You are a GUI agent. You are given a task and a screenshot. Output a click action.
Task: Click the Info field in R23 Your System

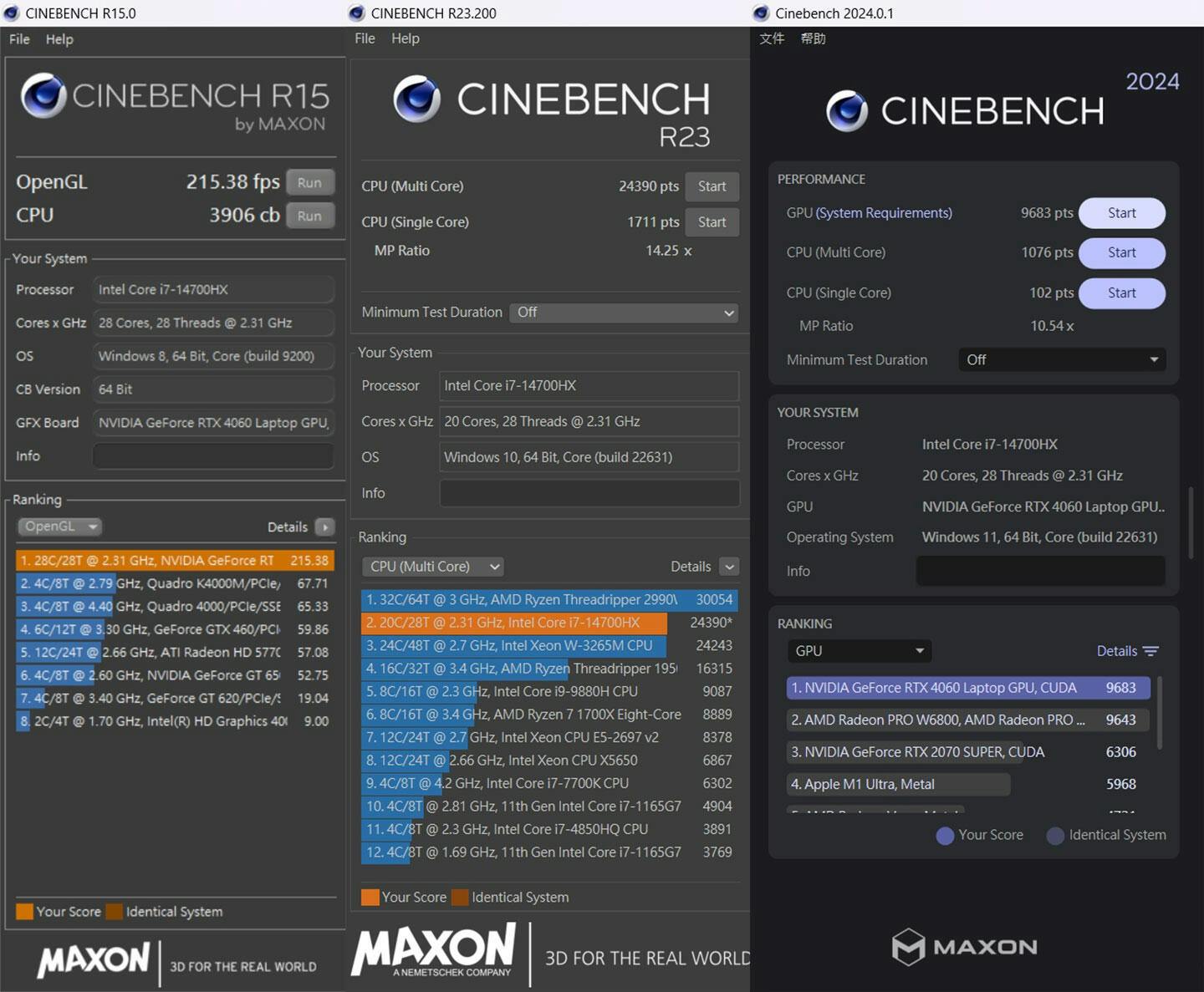[x=589, y=493]
